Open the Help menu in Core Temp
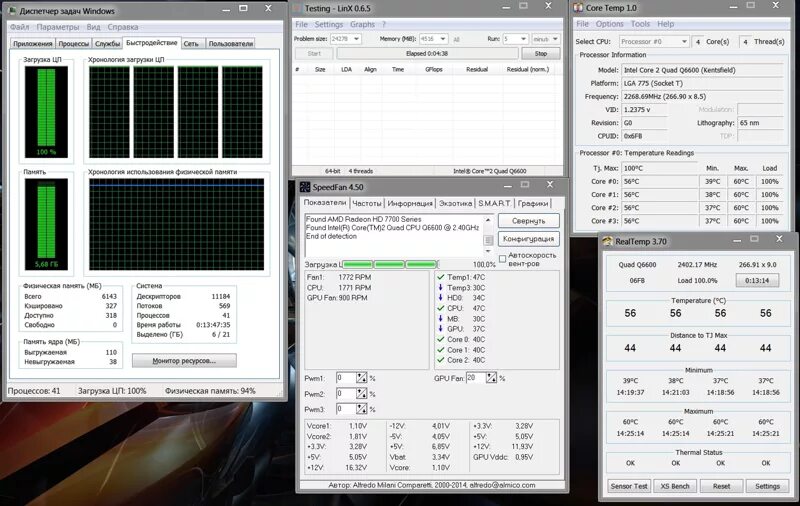The image size is (800, 506). click(x=665, y=24)
